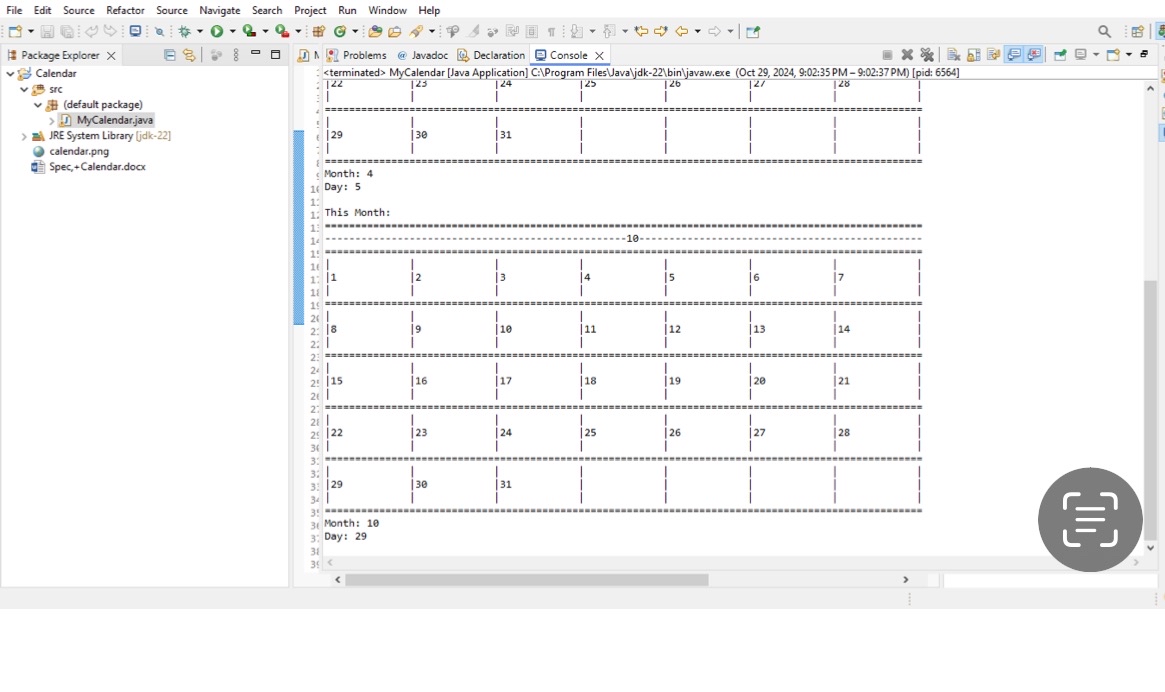Toggle Link with Editor in Package Explorer
Viewport: 1165px width, 692px height.
click(189, 56)
